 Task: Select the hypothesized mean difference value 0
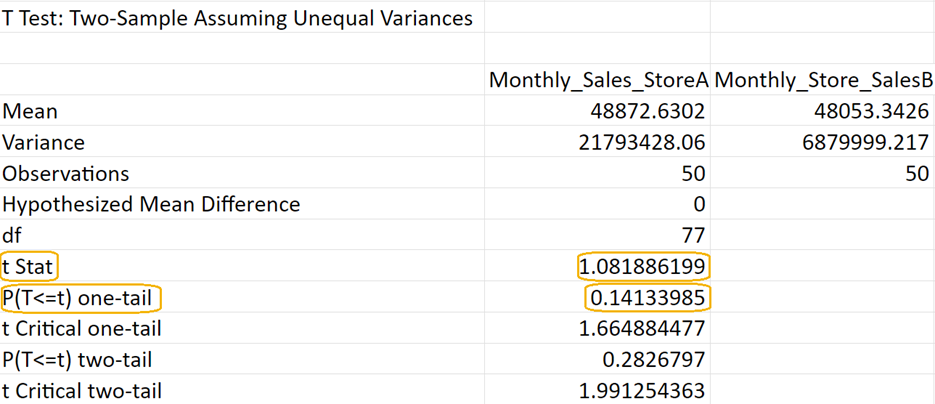point(699,204)
